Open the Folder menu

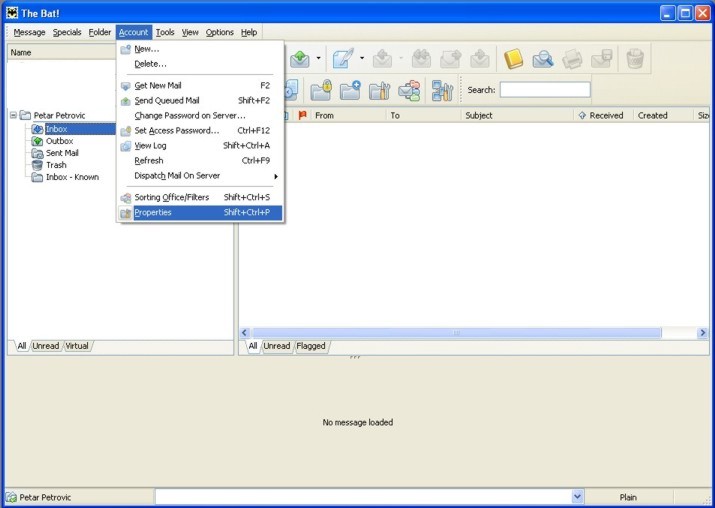pyautogui.click(x=99, y=32)
